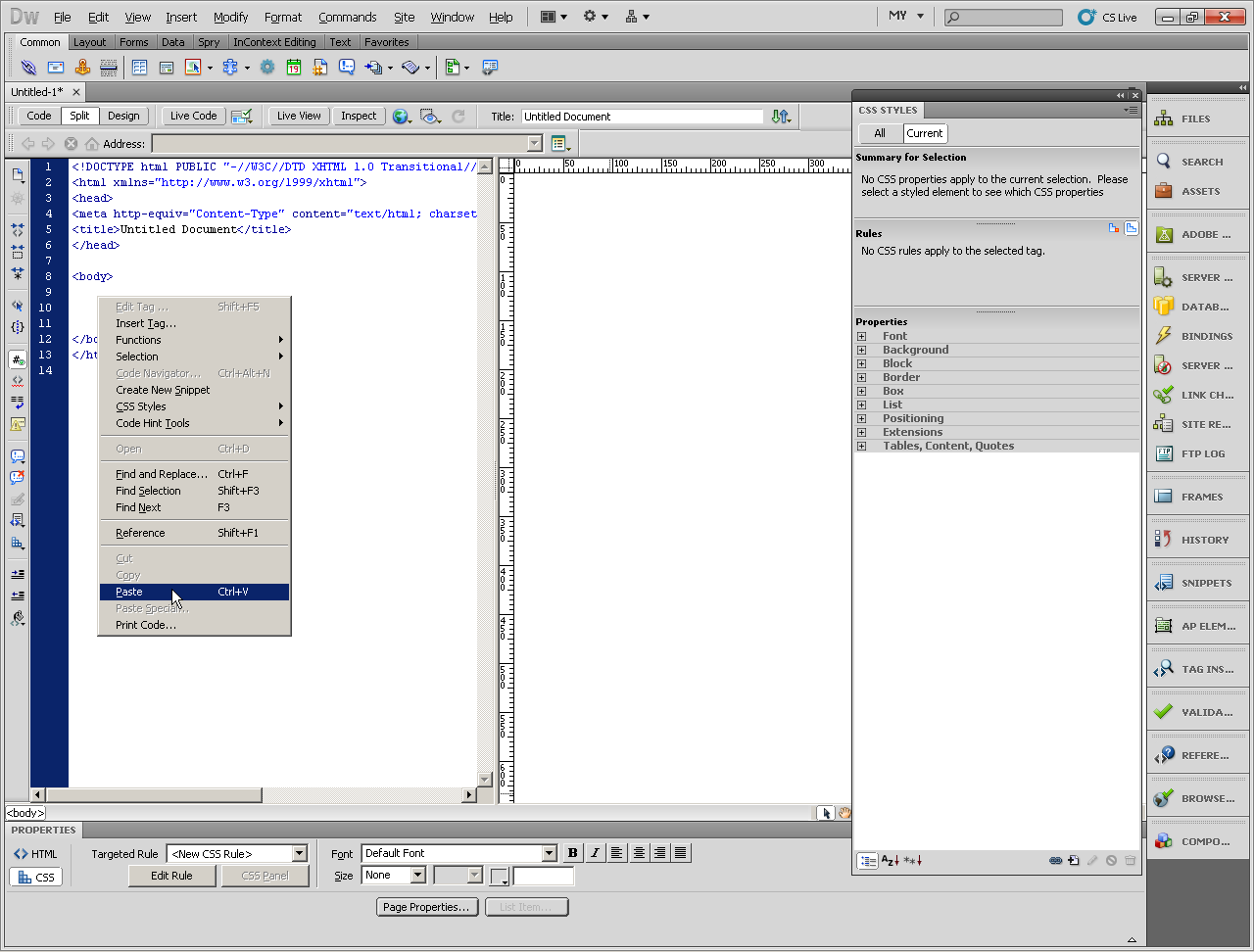This screenshot has height=952, width=1254.
Task: Click the Page Properties button
Action: point(426,907)
